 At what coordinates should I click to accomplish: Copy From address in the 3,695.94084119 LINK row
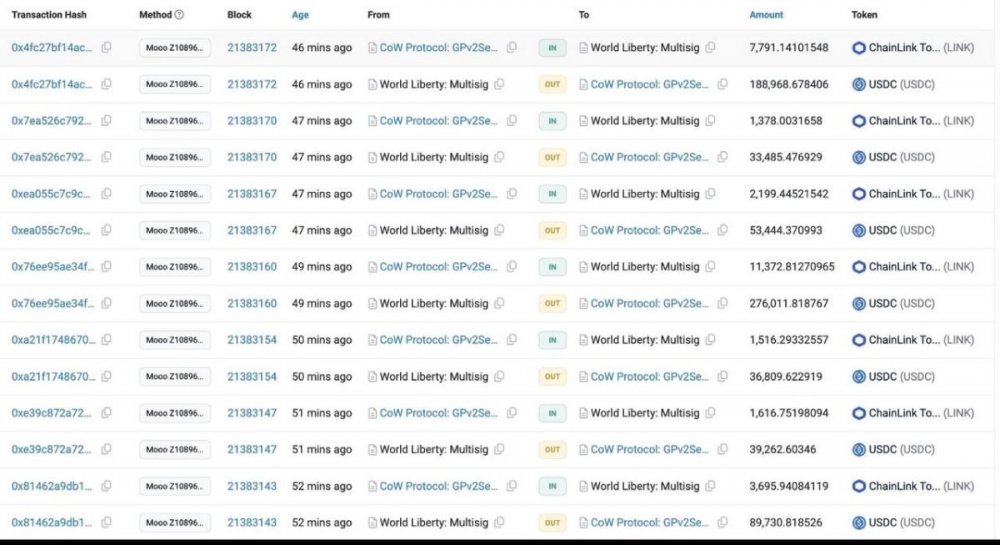(x=511, y=486)
